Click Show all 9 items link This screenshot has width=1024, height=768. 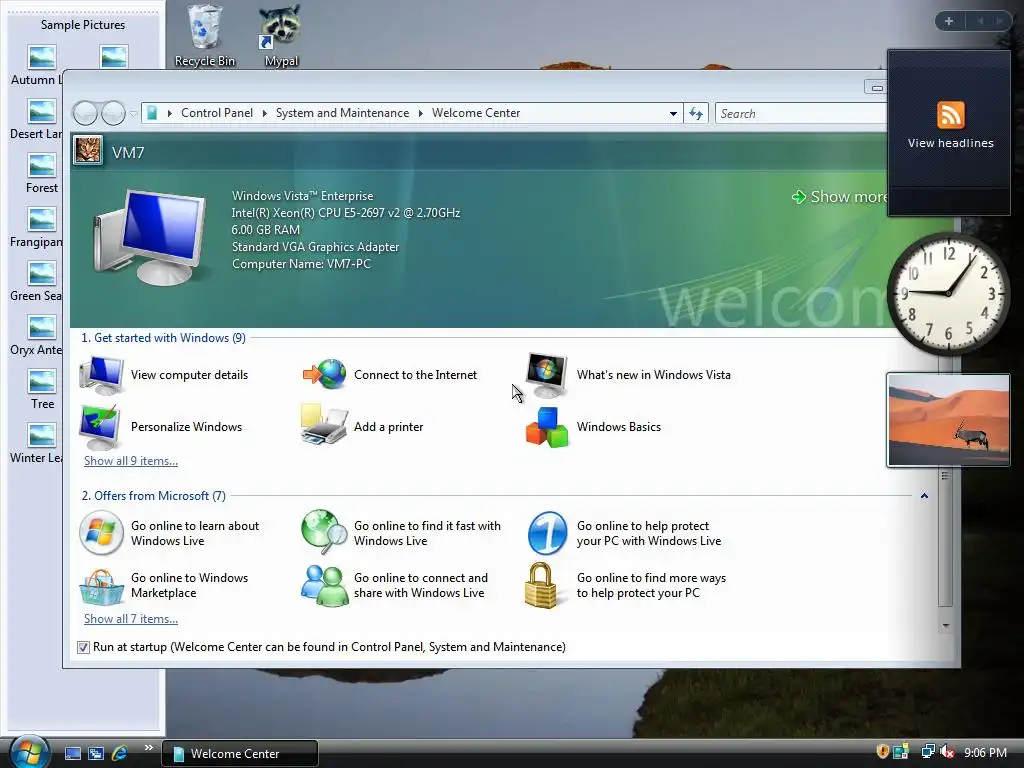tap(131, 460)
